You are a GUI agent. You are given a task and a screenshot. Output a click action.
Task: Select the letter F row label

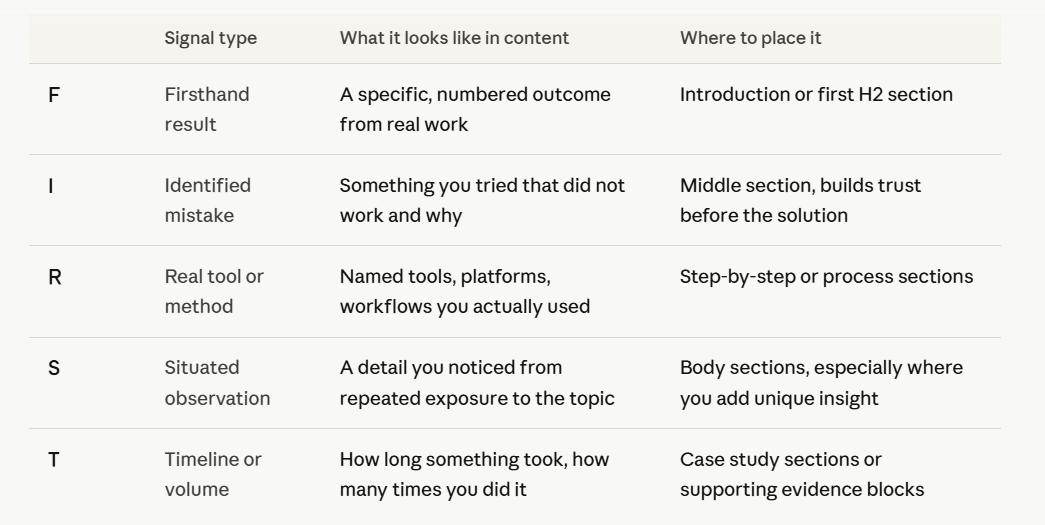coord(54,95)
